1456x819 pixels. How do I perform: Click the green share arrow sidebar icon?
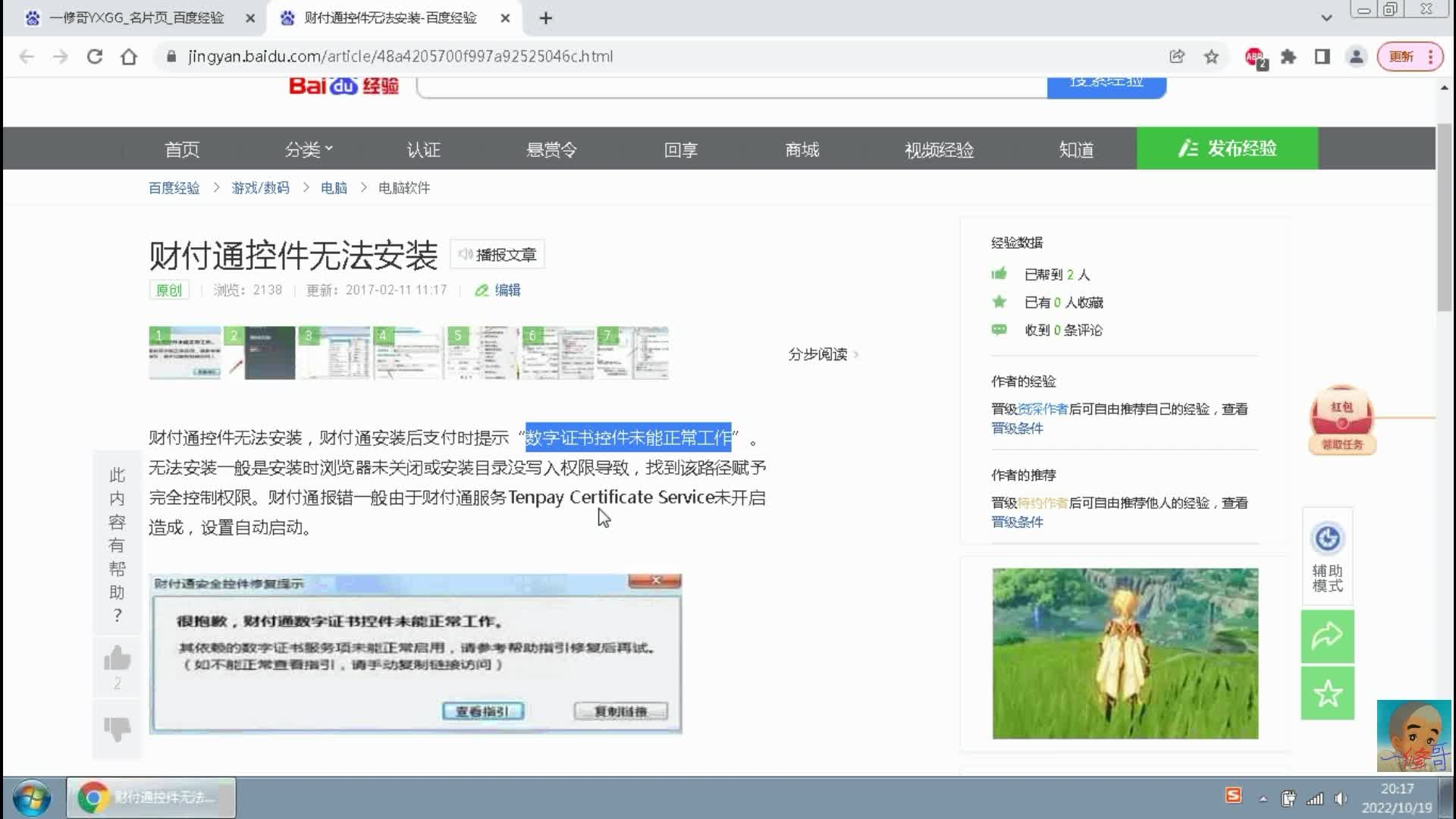pyautogui.click(x=1327, y=637)
